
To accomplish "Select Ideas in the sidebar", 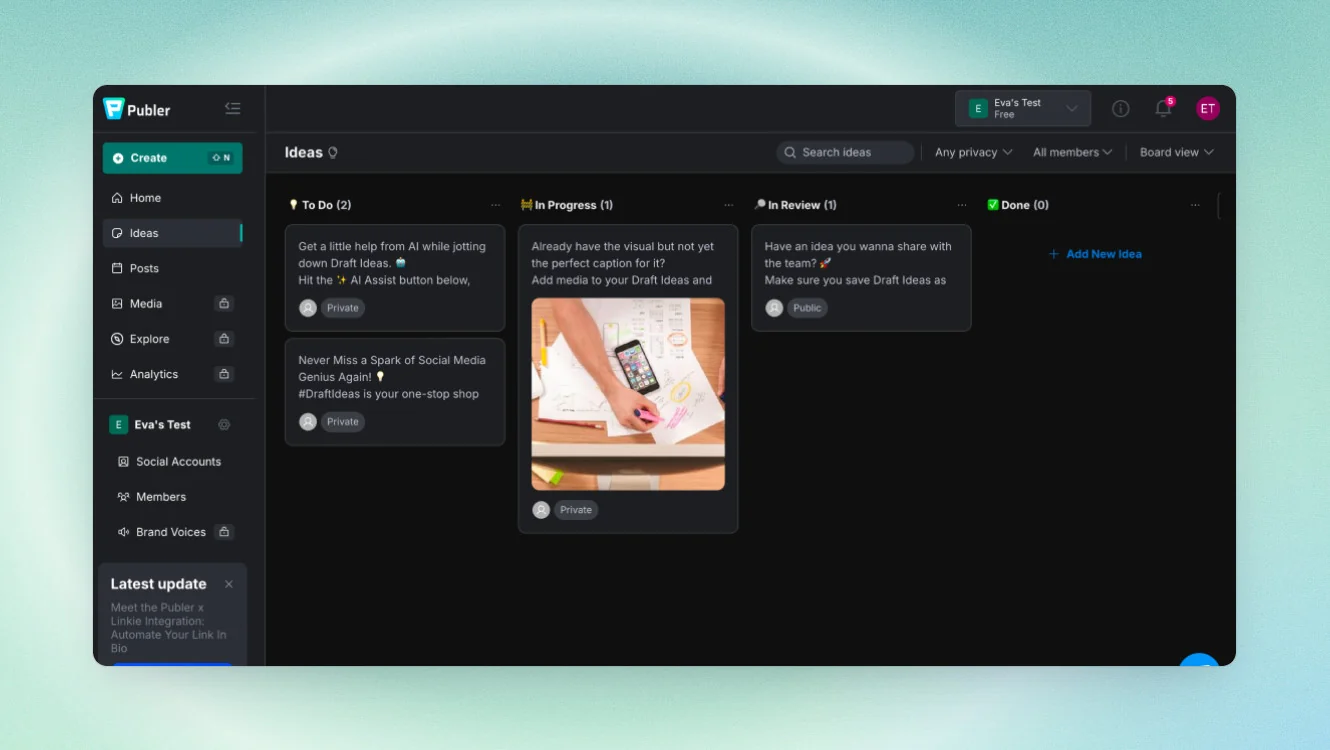I will point(172,233).
